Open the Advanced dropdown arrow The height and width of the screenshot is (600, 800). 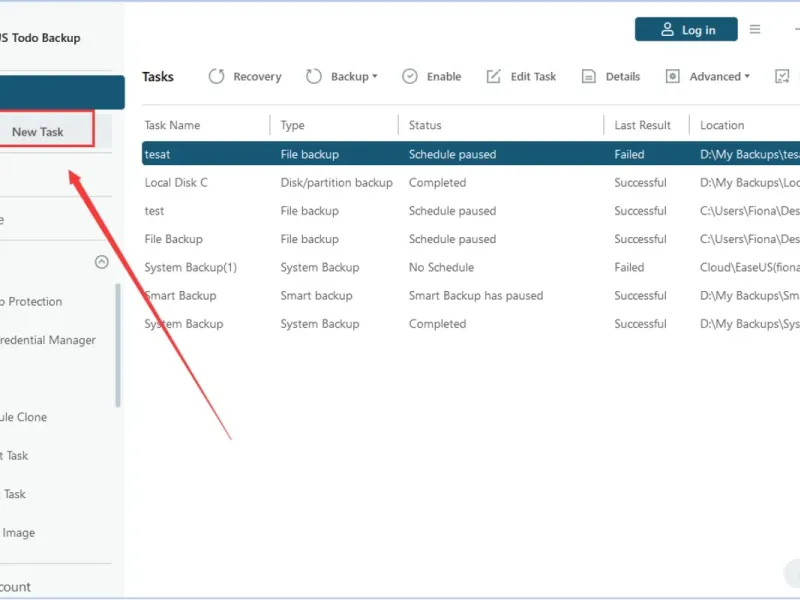pyautogui.click(x=747, y=77)
